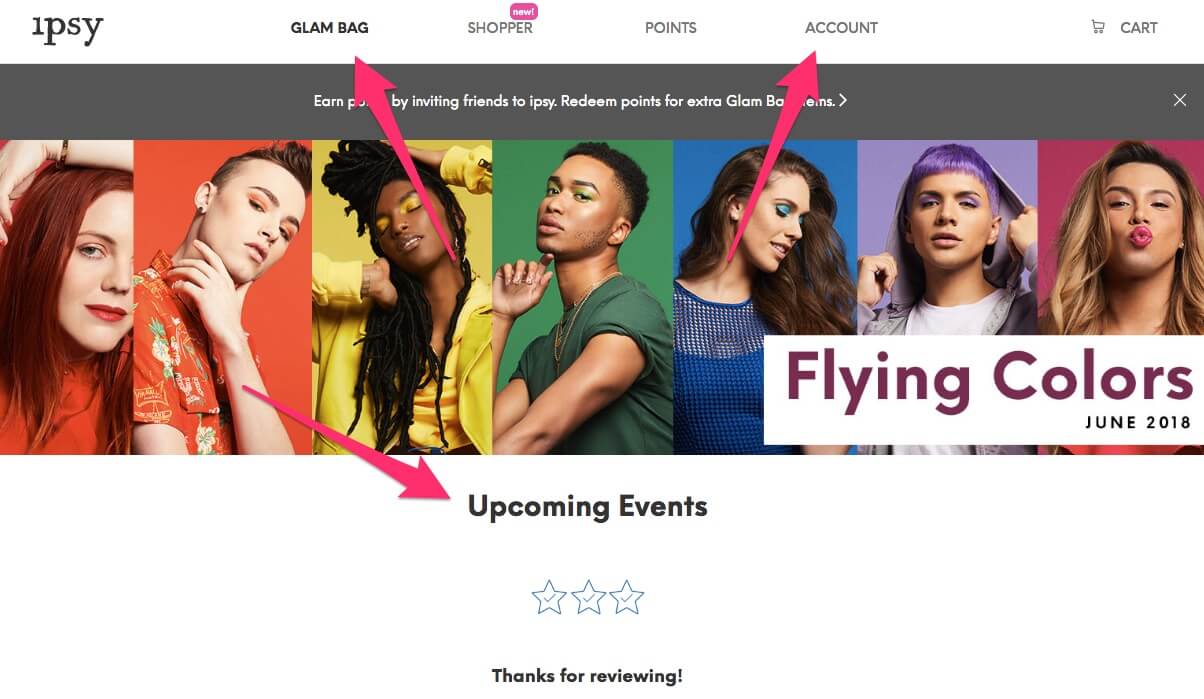This screenshot has height=699, width=1204.
Task: Click the first review star
Action: click(549, 597)
